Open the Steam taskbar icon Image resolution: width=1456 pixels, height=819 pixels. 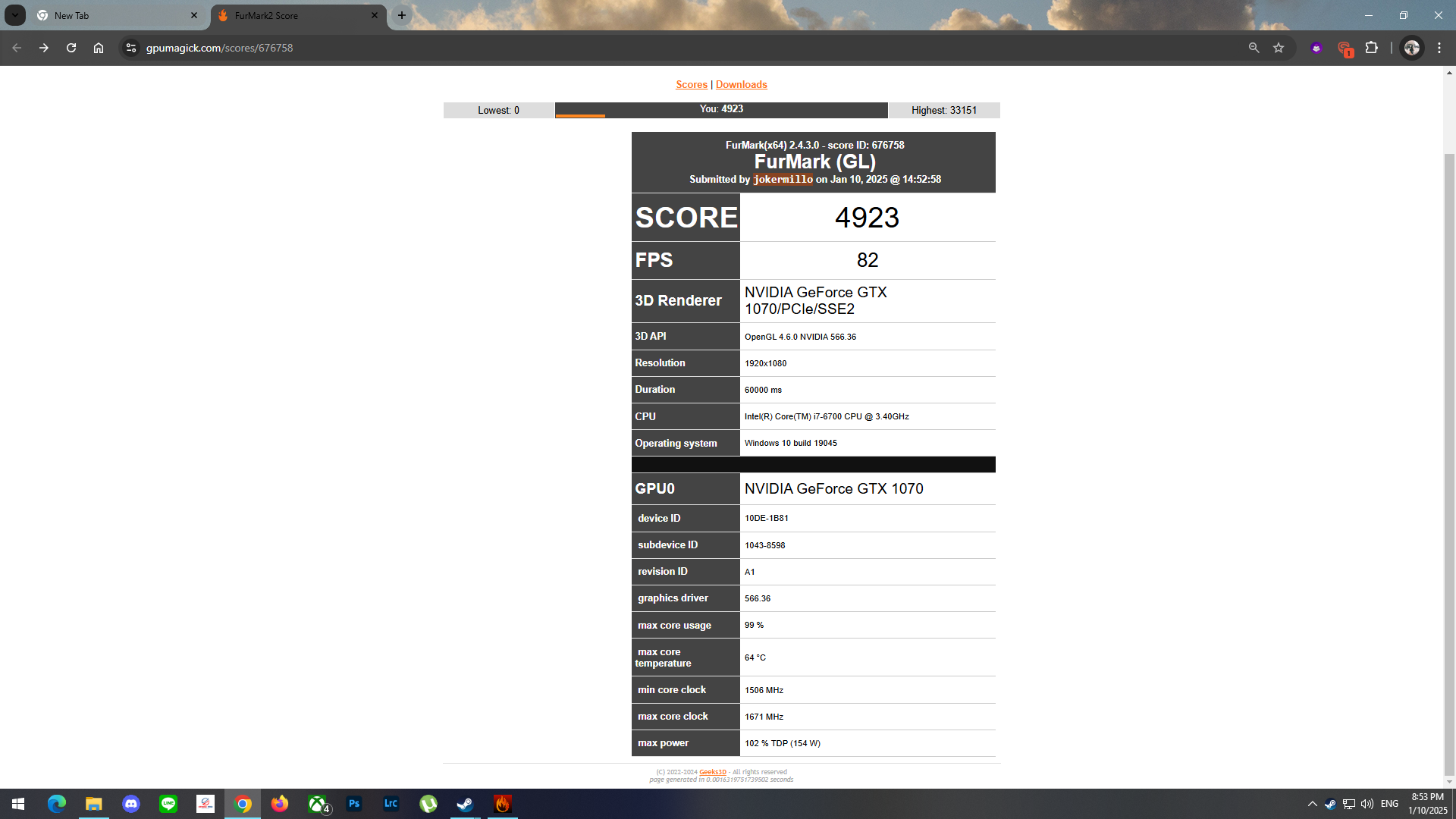[x=465, y=804]
